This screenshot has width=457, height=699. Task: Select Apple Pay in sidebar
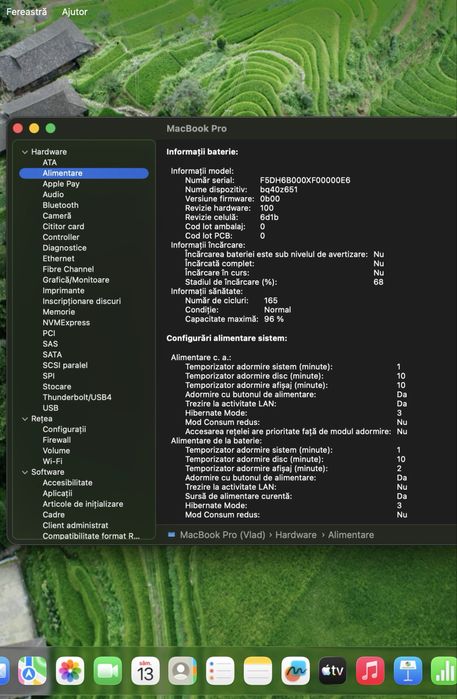61,184
